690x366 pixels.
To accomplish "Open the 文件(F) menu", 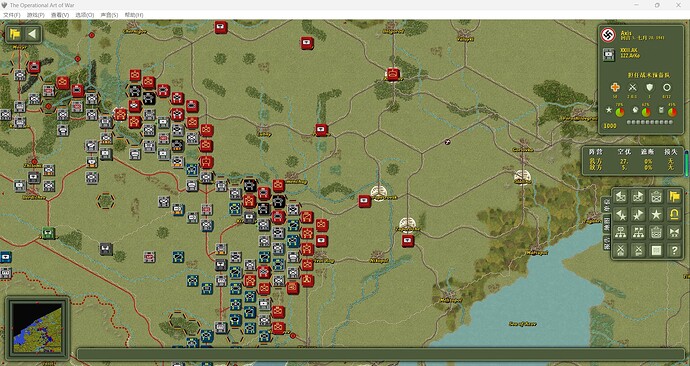I will coord(12,15).
